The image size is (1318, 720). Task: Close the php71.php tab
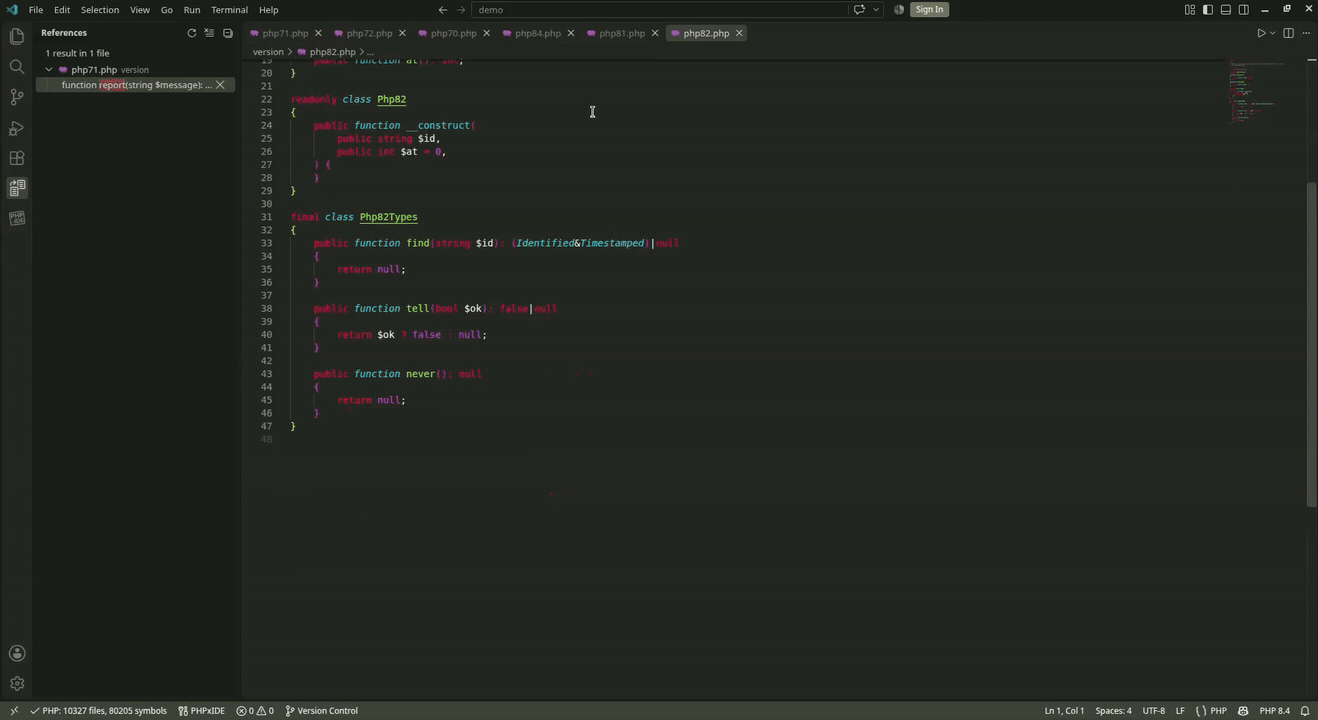coord(318,33)
